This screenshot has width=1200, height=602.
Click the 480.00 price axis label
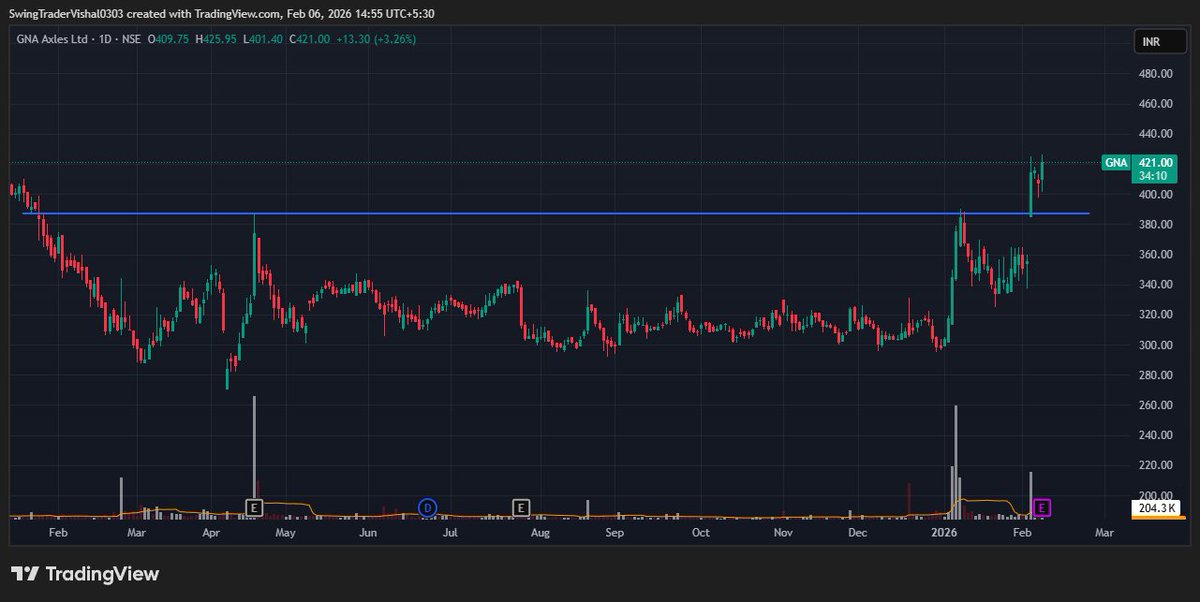pos(1156,74)
